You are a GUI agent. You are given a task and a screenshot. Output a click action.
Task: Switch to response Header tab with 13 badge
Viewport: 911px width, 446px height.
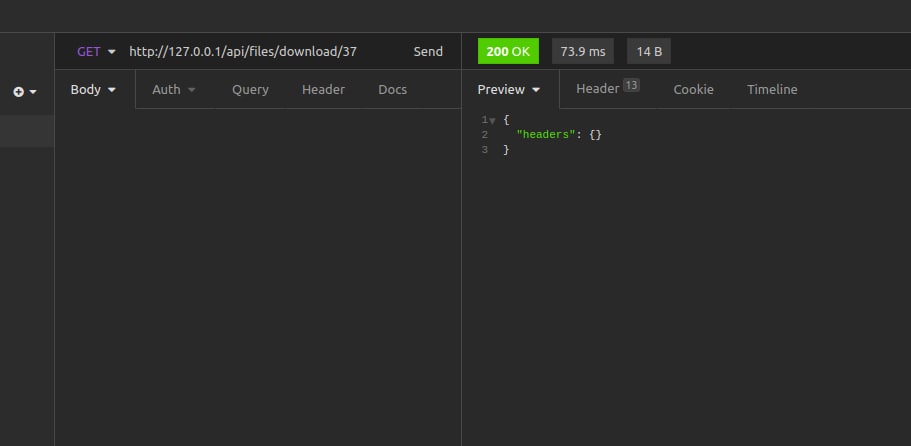pos(608,88)
